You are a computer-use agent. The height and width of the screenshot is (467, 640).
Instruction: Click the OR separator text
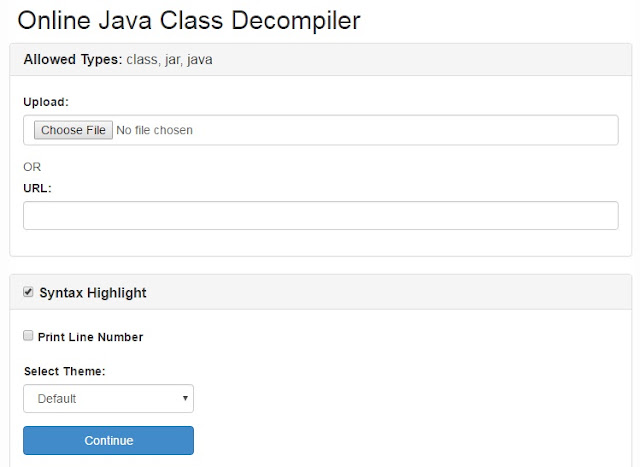click(x=32, y=167)
